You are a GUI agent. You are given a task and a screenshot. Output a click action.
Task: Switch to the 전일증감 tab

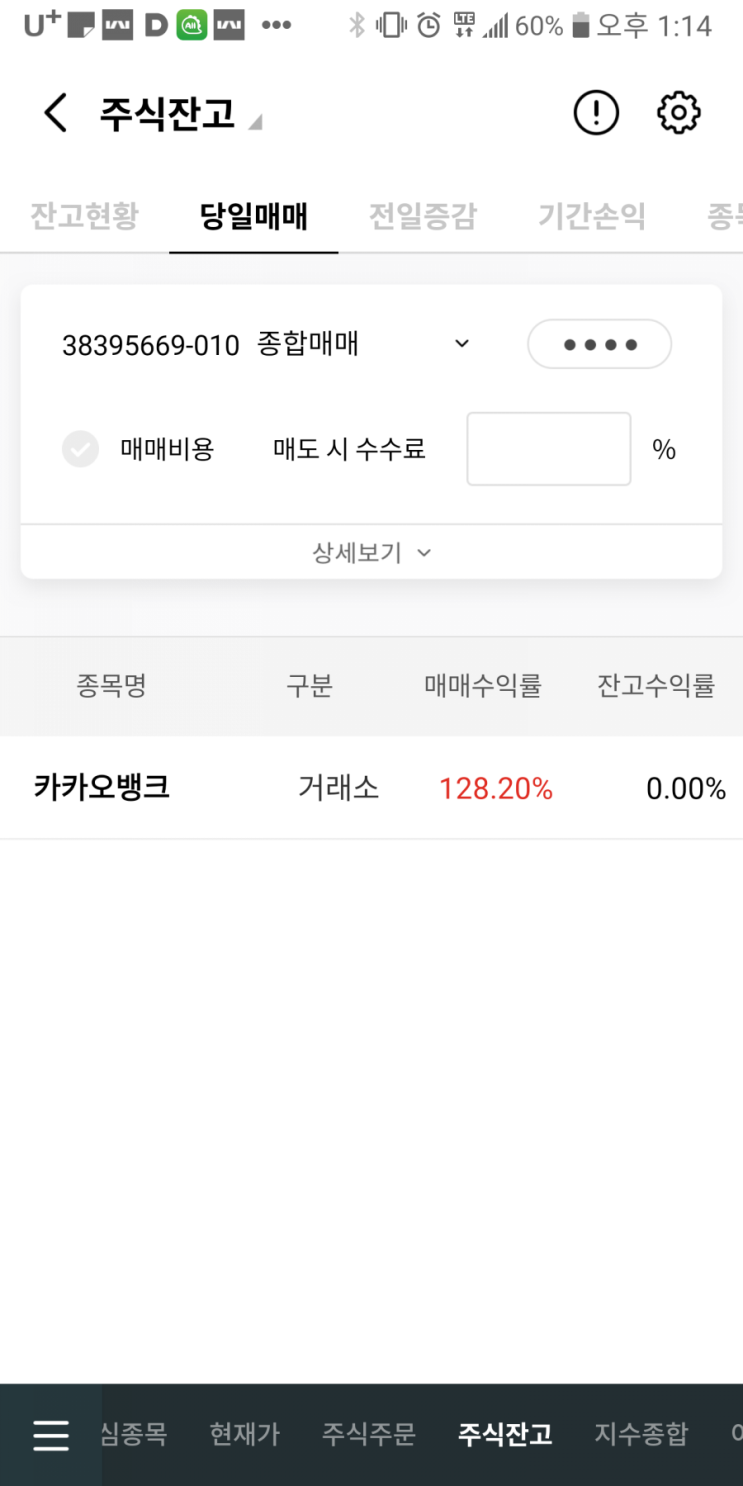(x=423, y=216)
